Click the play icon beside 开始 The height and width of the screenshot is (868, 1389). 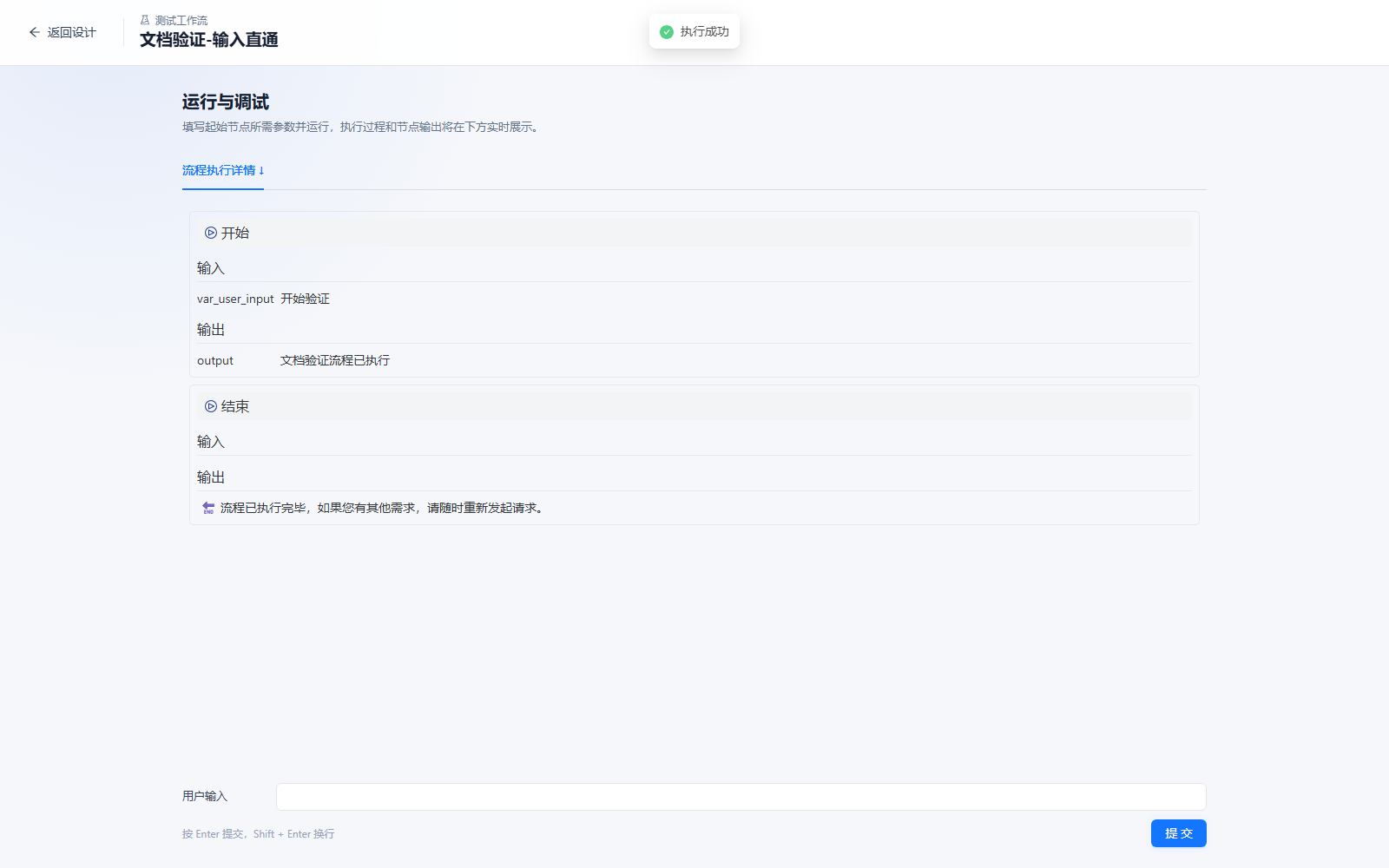(x=210, y=233)
